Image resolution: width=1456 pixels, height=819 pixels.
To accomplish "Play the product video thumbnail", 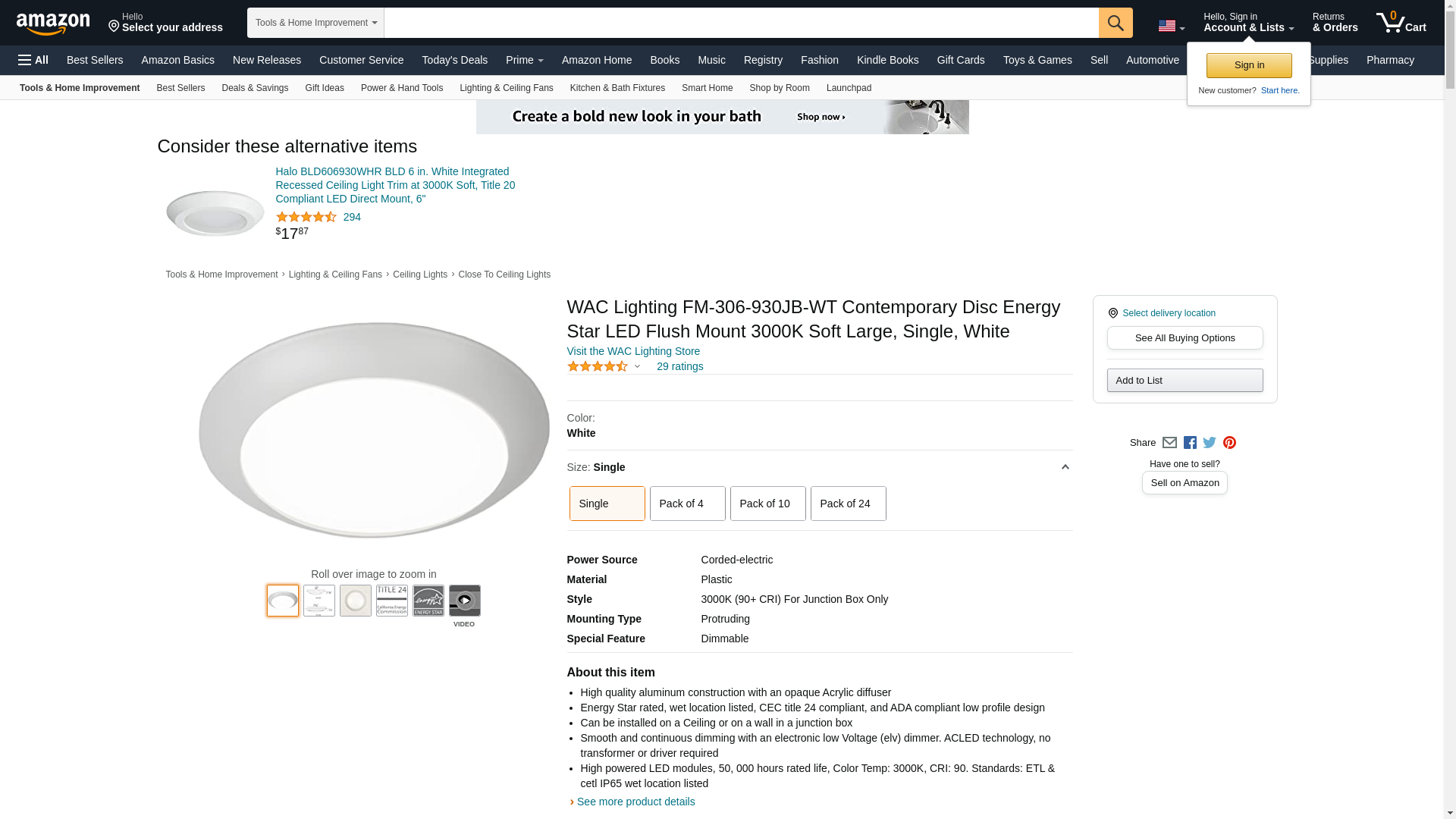I will [x=464, y=601].
